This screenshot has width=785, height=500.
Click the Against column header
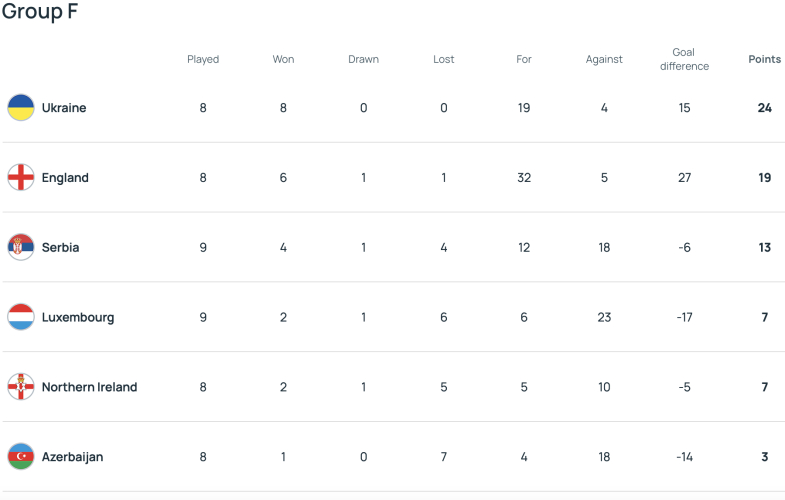(604, 59)
